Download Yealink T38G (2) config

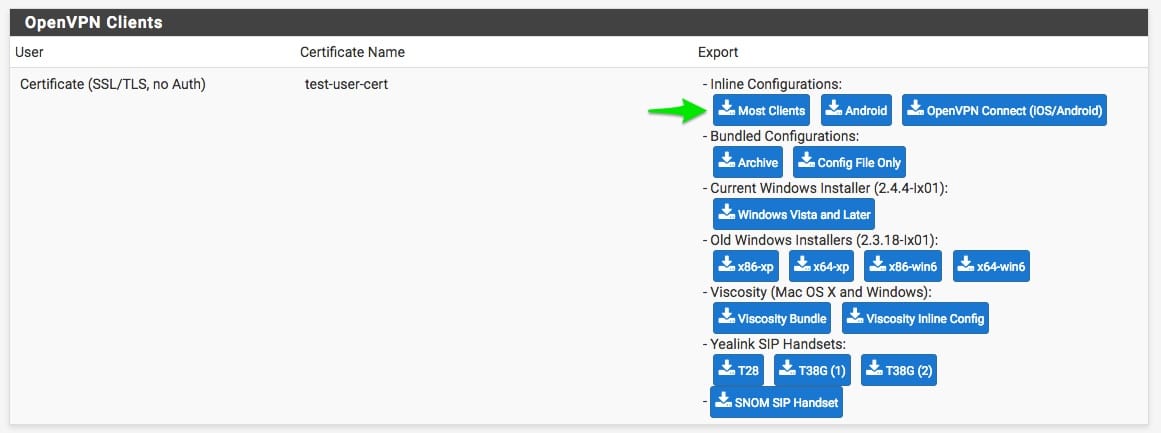[899, 370]
